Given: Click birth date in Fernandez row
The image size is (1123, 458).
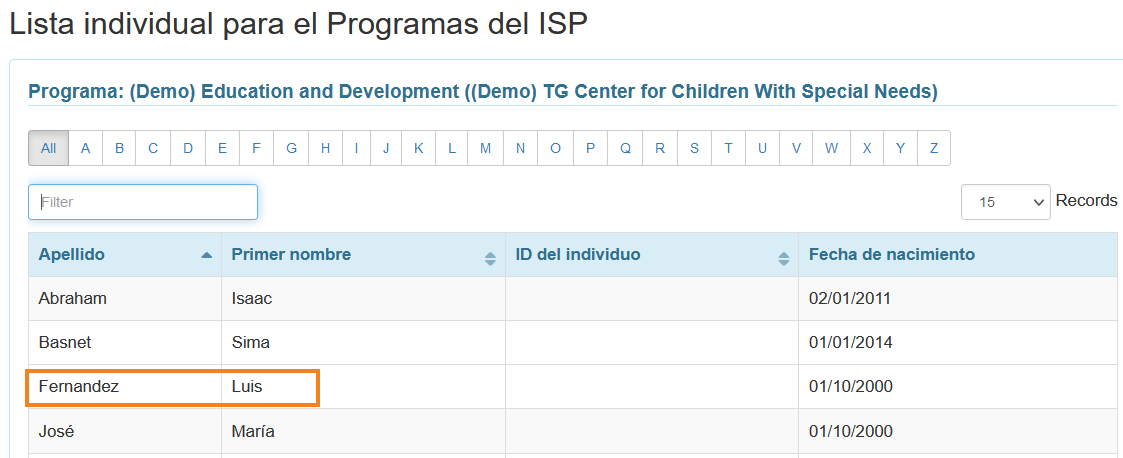Looking at the screenshot, I should 851,387.
